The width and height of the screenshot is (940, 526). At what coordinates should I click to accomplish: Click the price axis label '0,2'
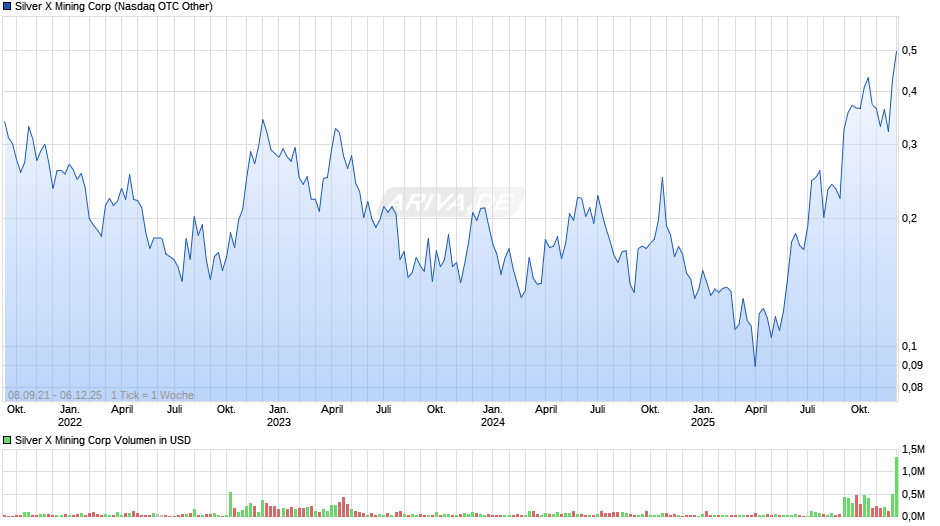point(909,218)
